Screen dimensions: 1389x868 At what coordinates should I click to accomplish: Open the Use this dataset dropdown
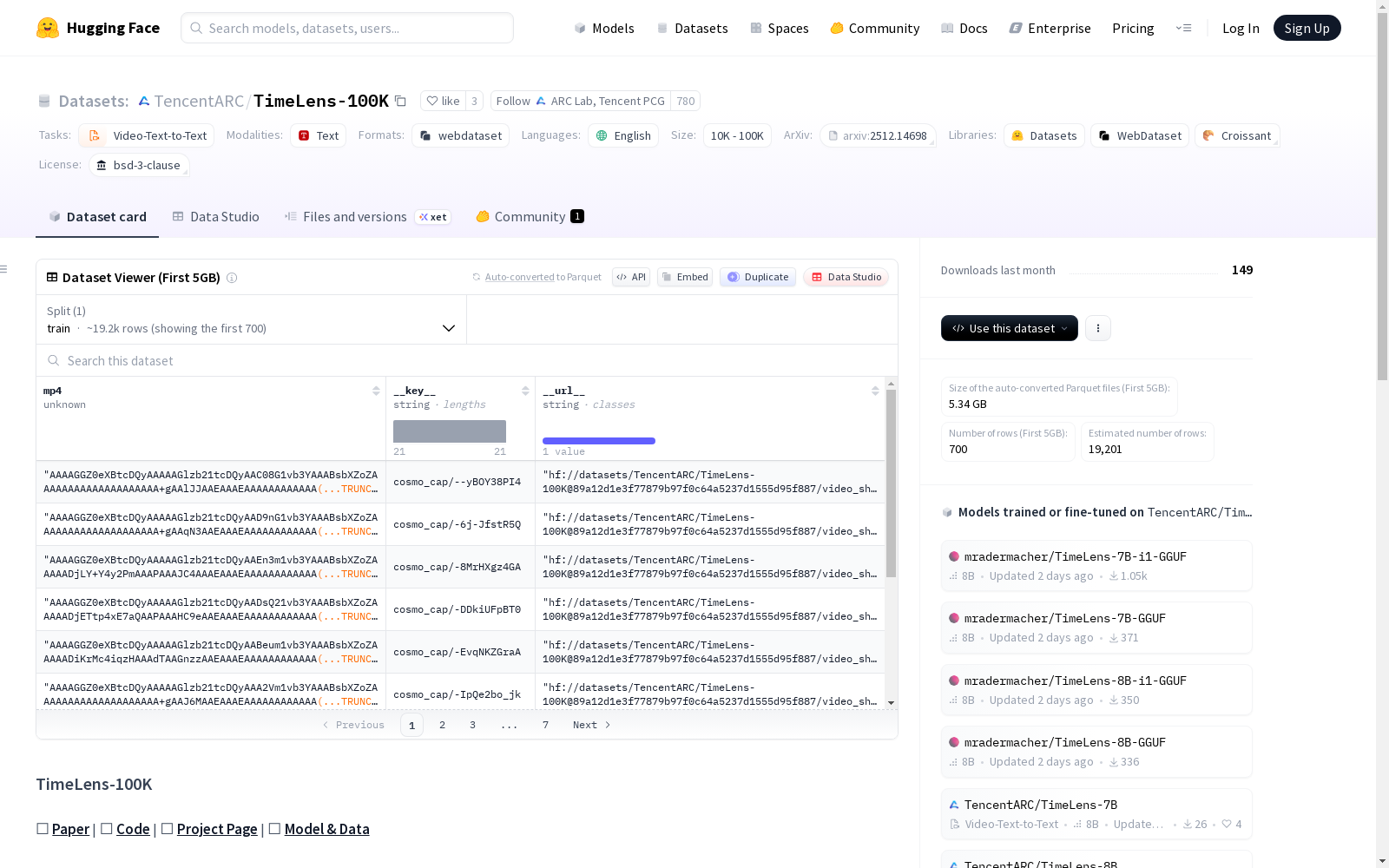click(1010, 328)
